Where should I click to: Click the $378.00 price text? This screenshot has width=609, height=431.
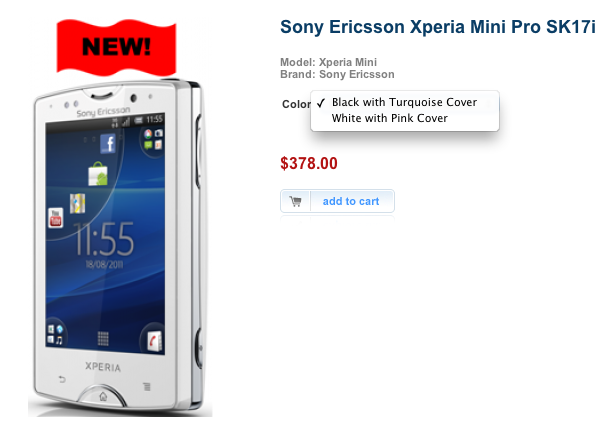click(x=309, y=163)
